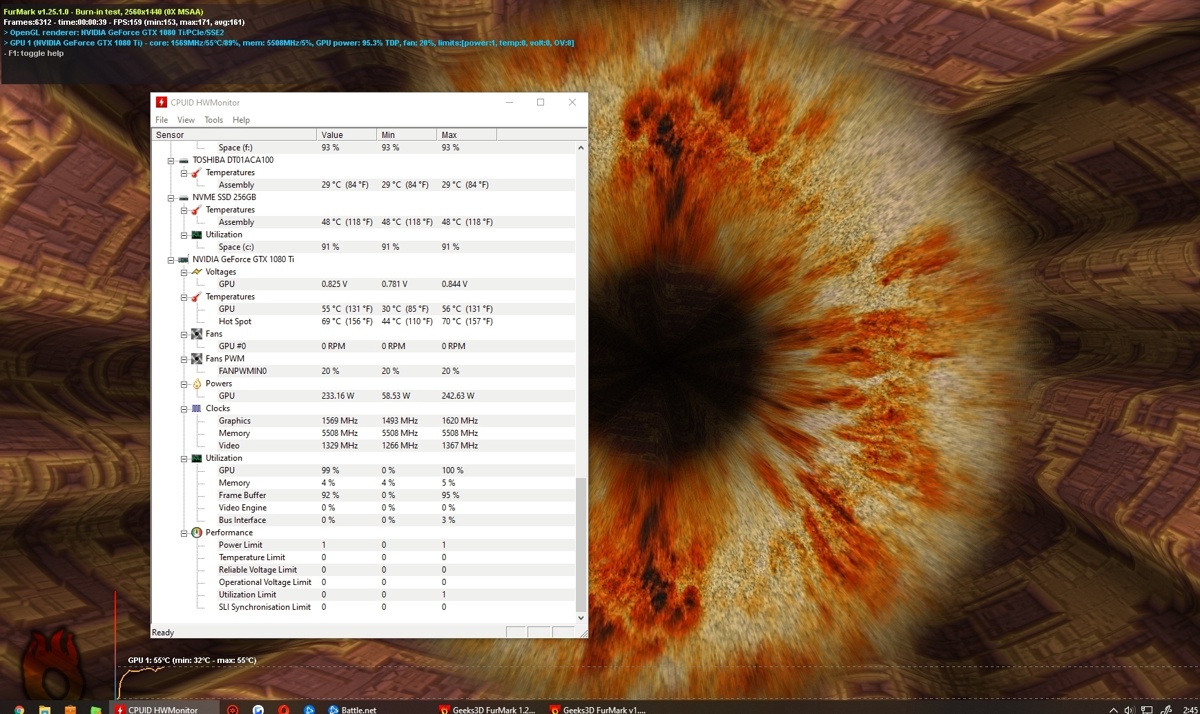Click the fan icon beside Fans
Screen dimensions: 1200x714
pyautogui.click(x=197, y=334)
